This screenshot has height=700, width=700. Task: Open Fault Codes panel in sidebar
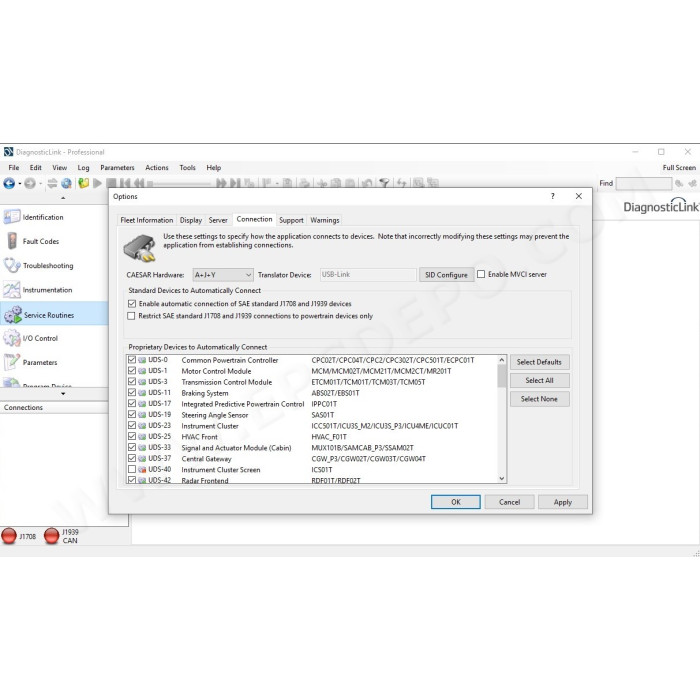click(x=54, y=241)
